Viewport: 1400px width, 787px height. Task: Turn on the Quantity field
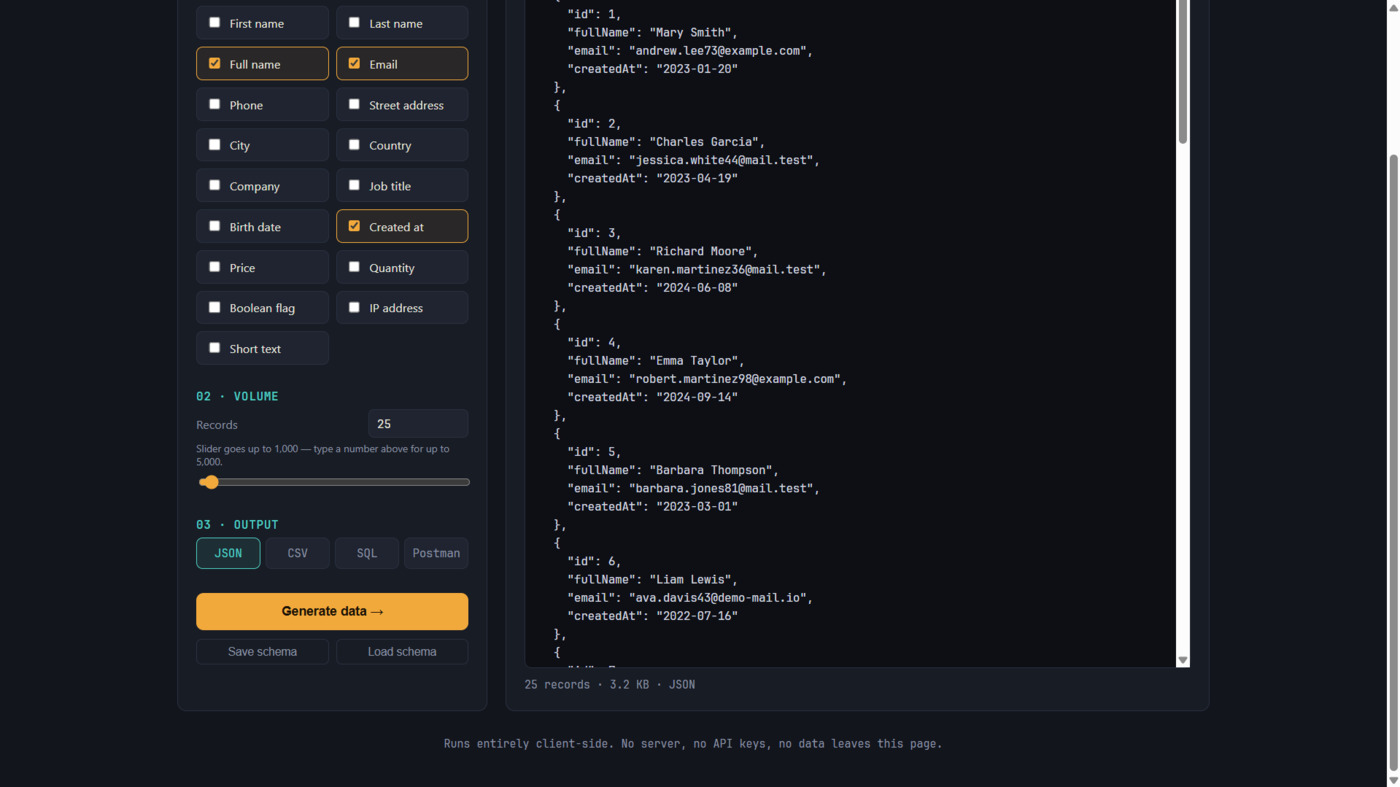click(354, 267)
